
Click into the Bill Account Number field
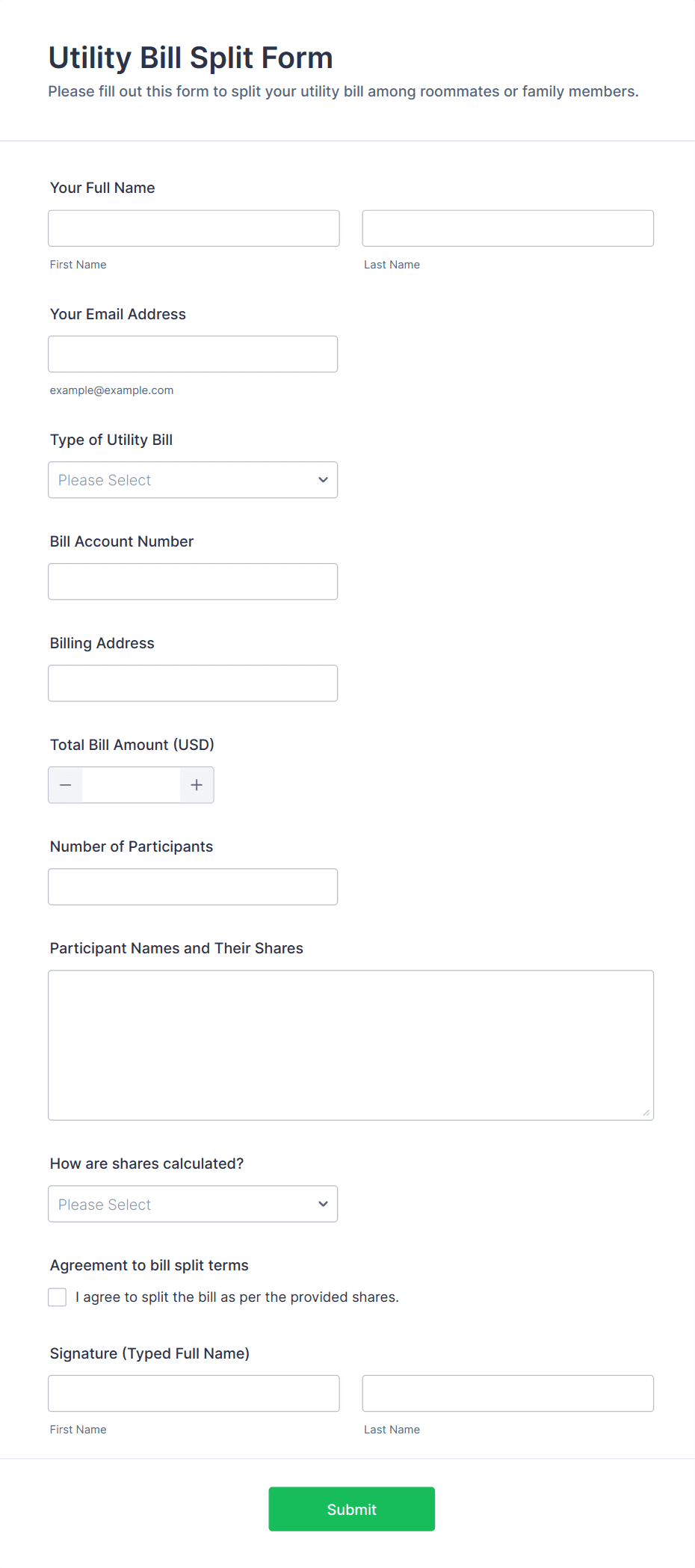click(x=193, y=582)
